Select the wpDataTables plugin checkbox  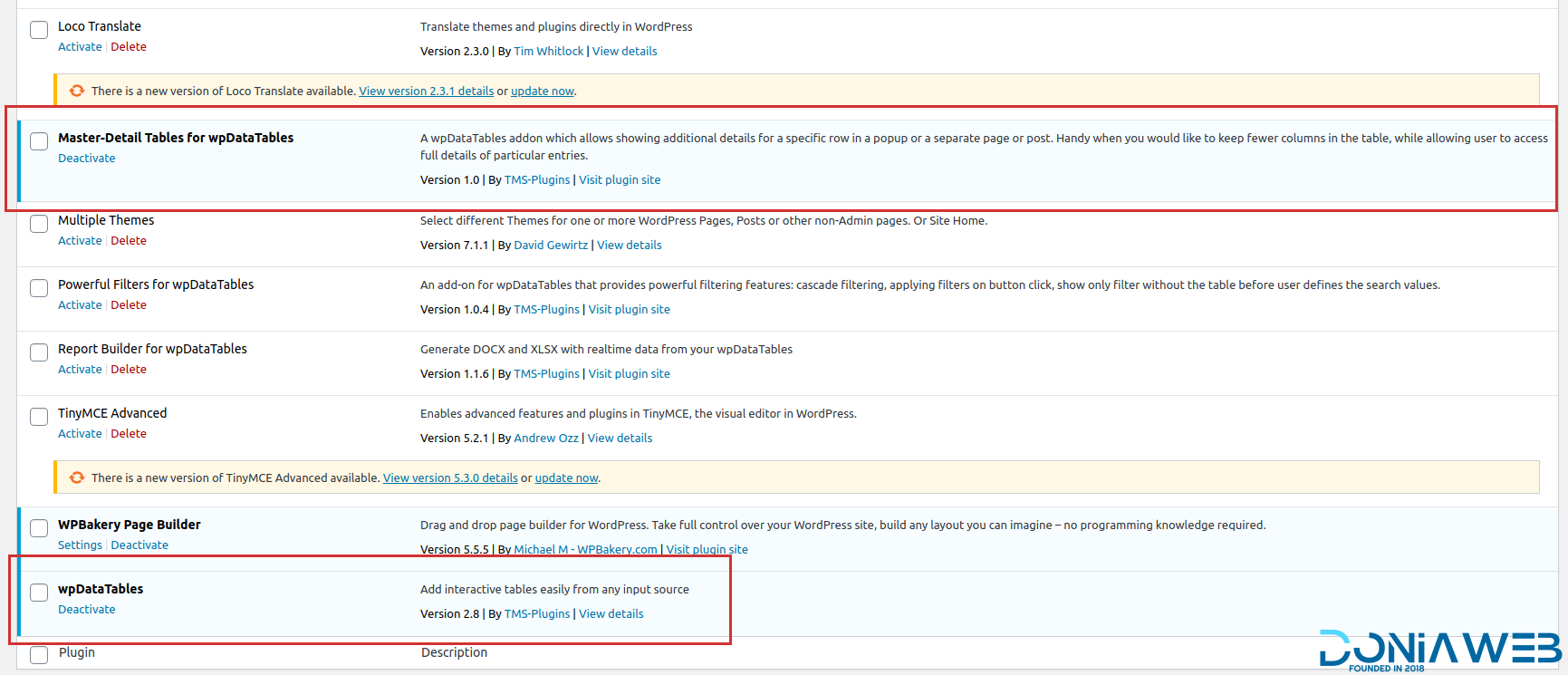pyautogui.click(x=39, y=593)
